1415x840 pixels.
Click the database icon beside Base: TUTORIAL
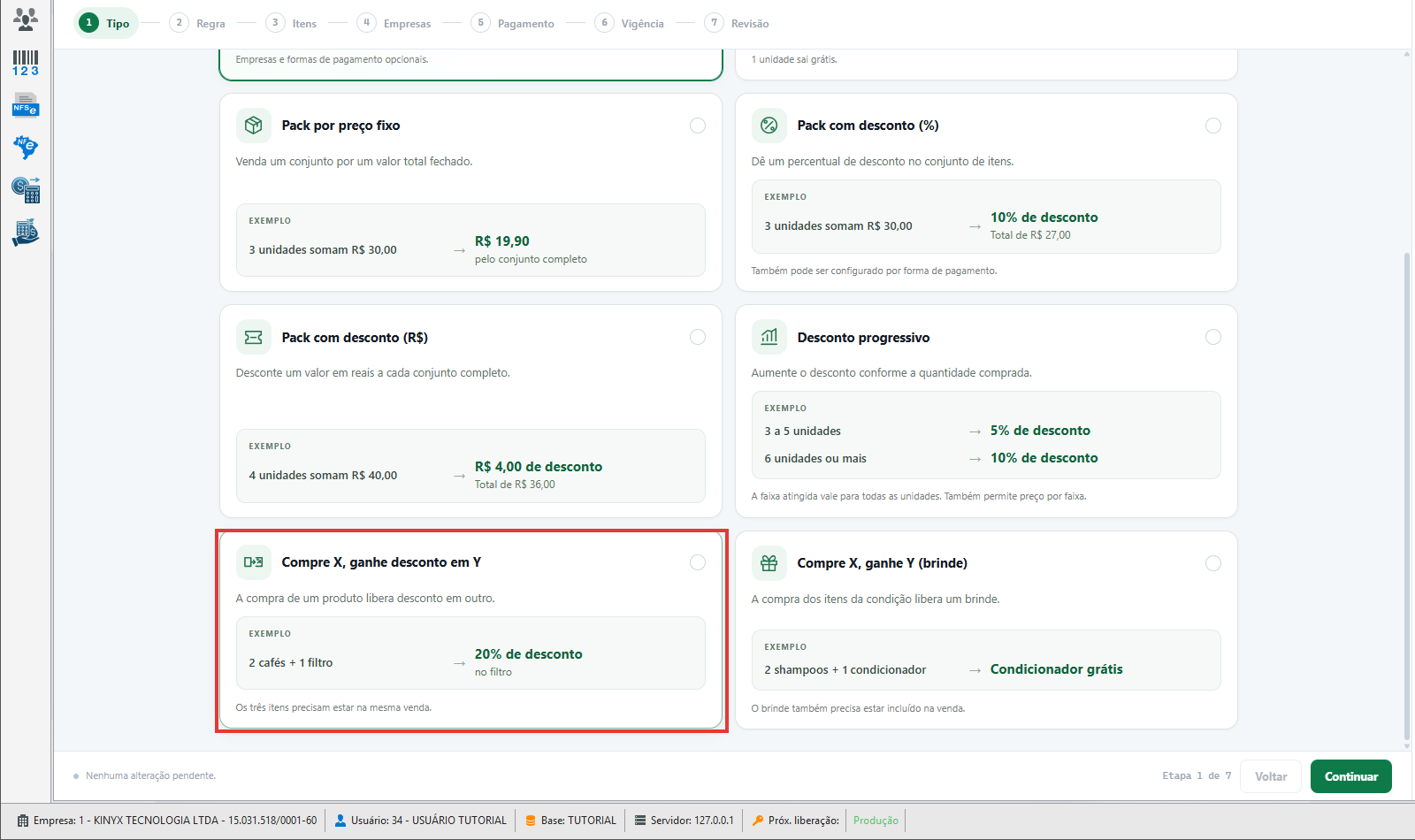531,821
